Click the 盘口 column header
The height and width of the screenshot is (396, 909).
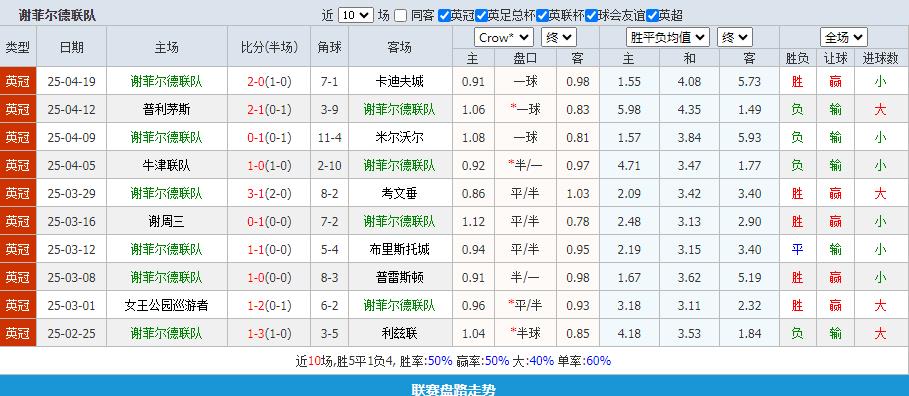(525, 58)
